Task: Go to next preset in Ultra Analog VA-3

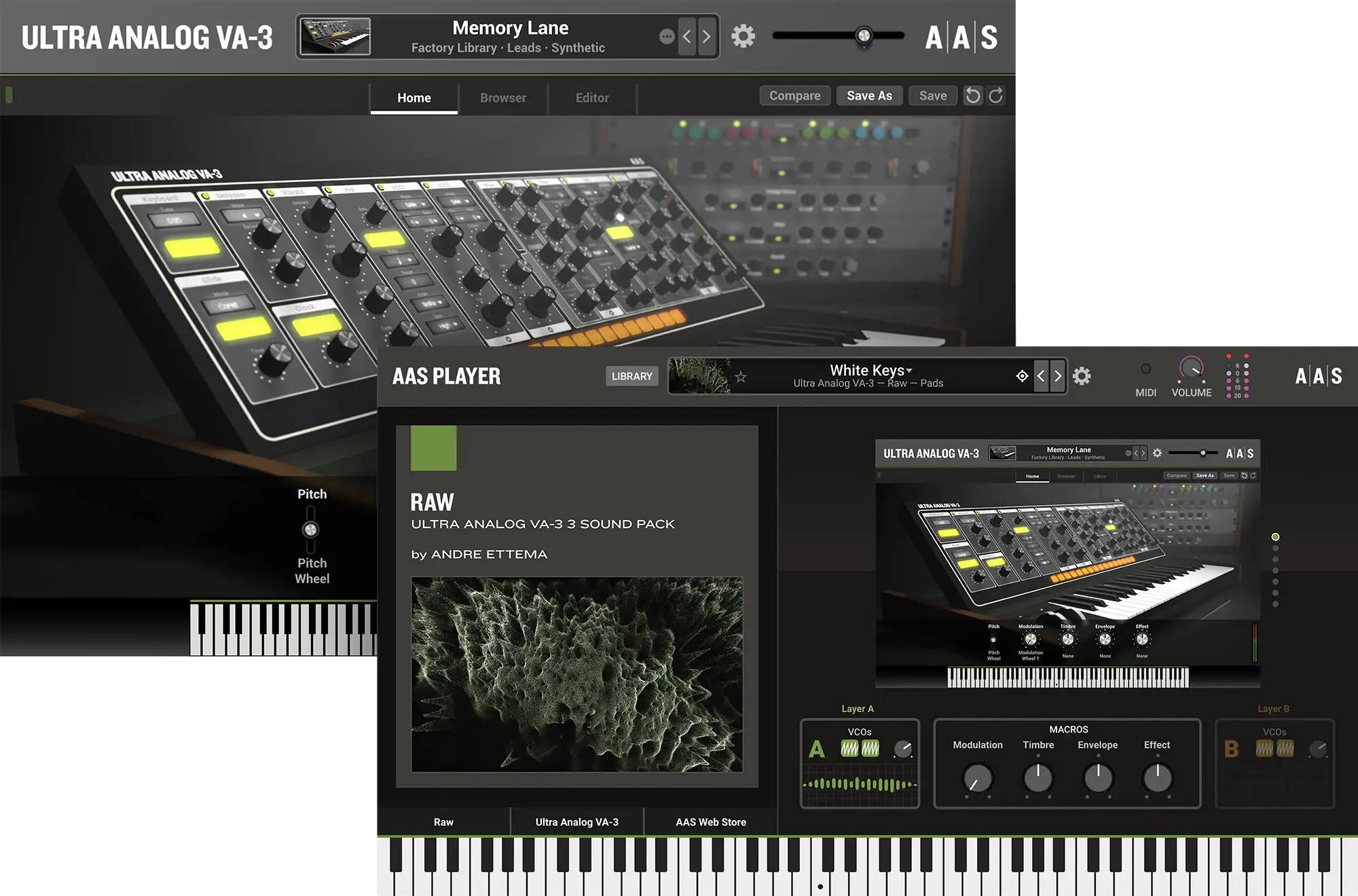Action: tap(707, 36)
